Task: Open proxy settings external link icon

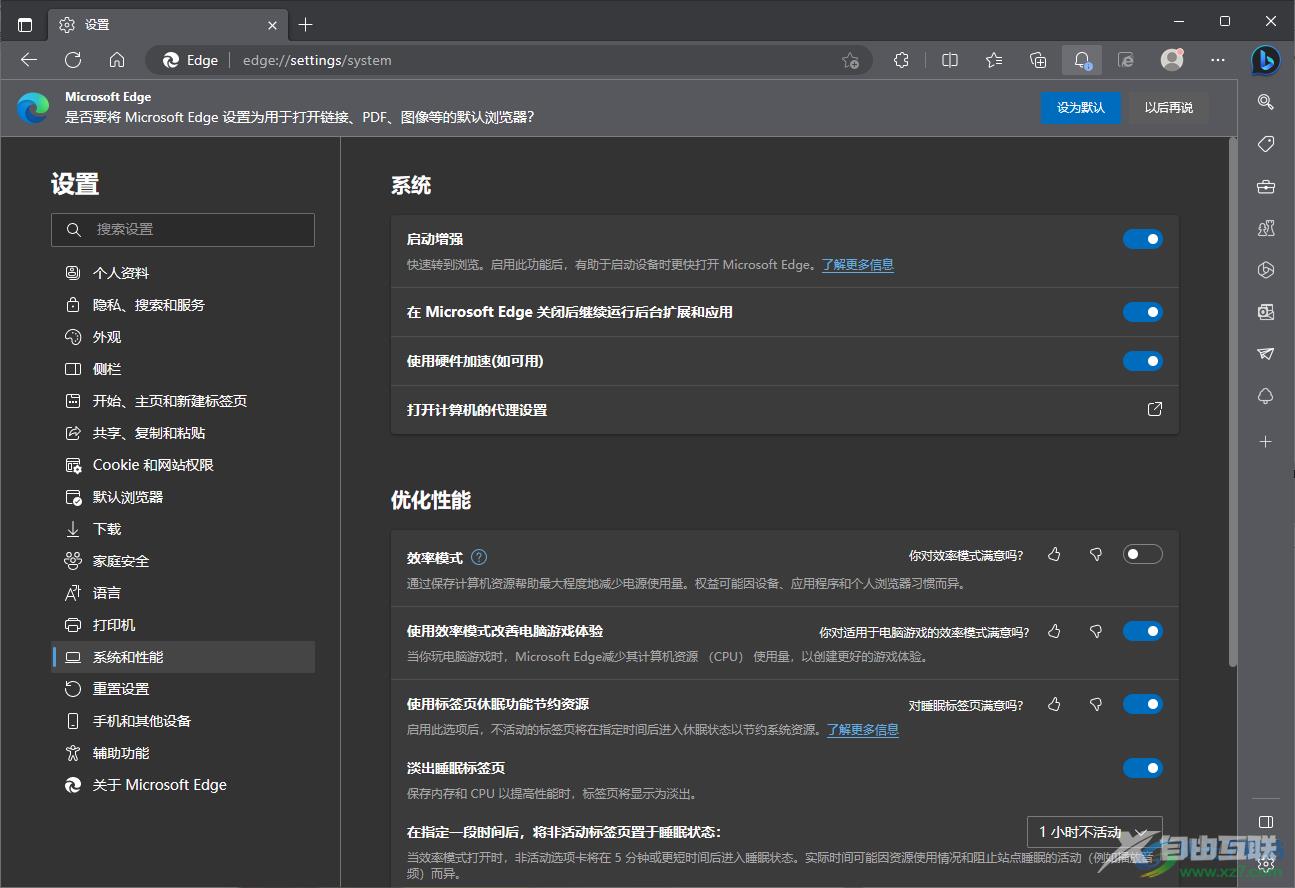Action: pyautogui.click(x=1154, y=410)
